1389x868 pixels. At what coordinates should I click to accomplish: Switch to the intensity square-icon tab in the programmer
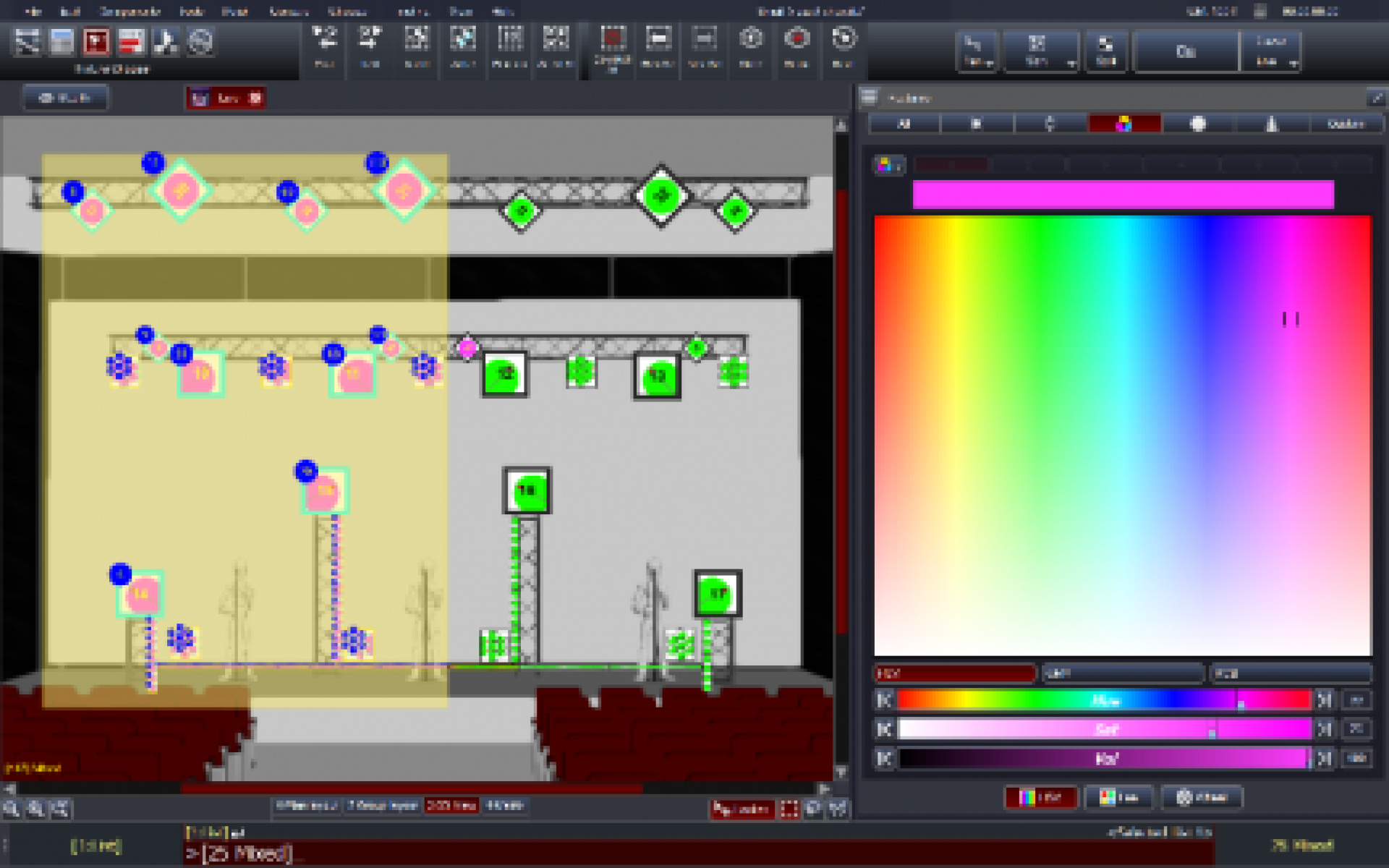977,124
